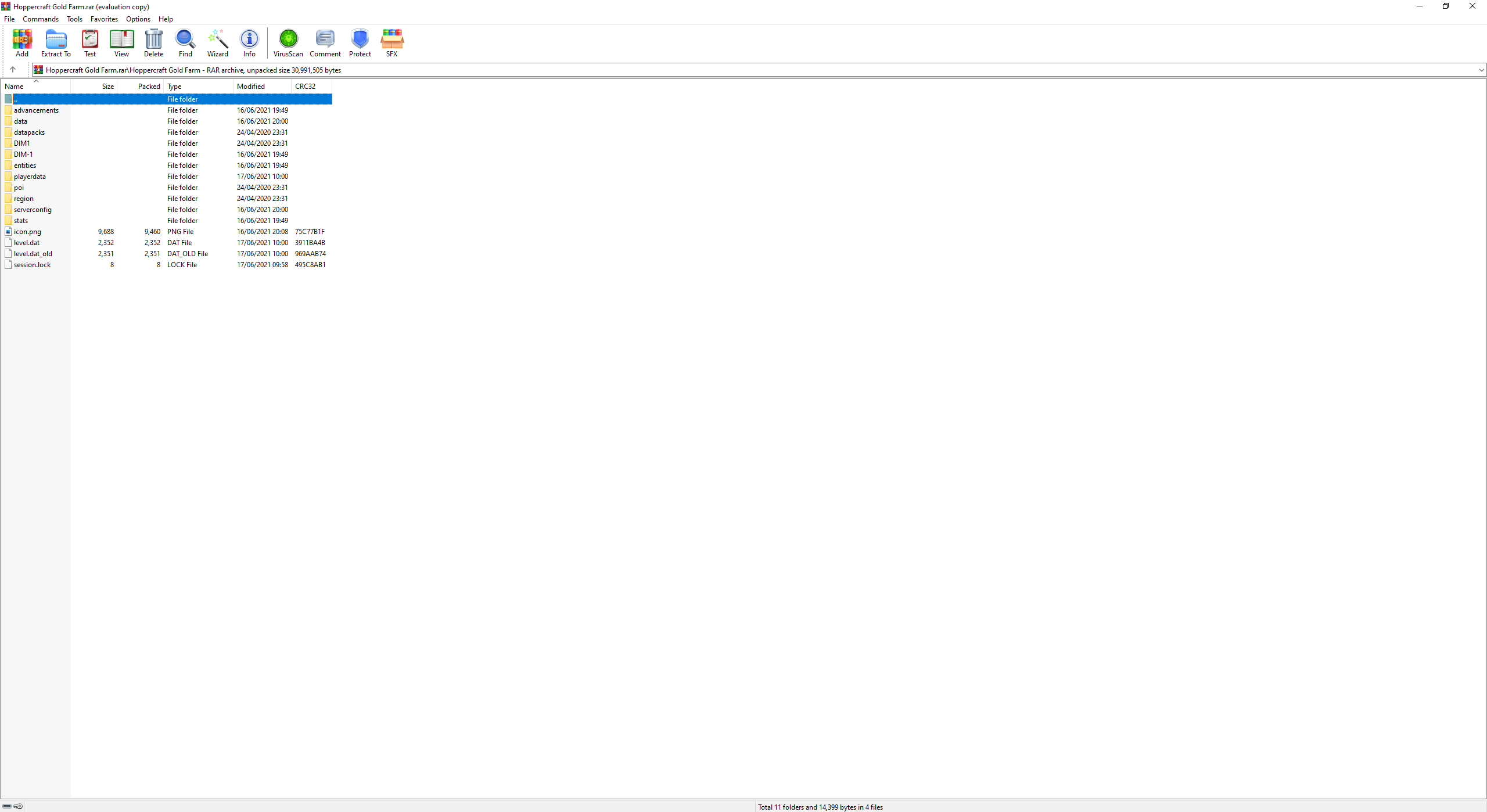Click the CRC32 value 495C8AB1
The image size is (1487, 812).
pyautogui.click(x=310, y=265)
